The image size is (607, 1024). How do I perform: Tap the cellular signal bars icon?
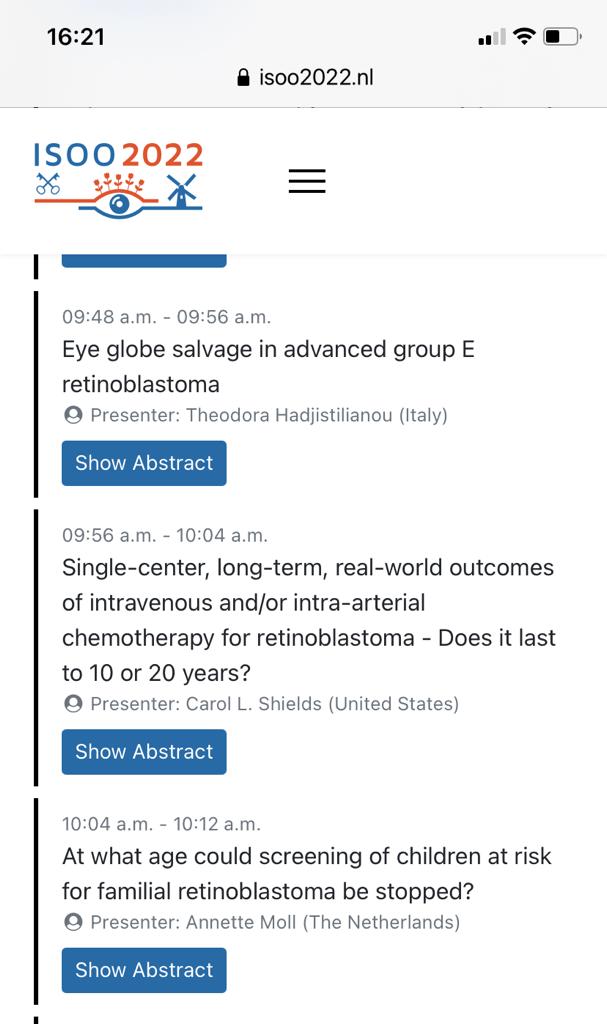pyautogui.click(x=492, y=38)
